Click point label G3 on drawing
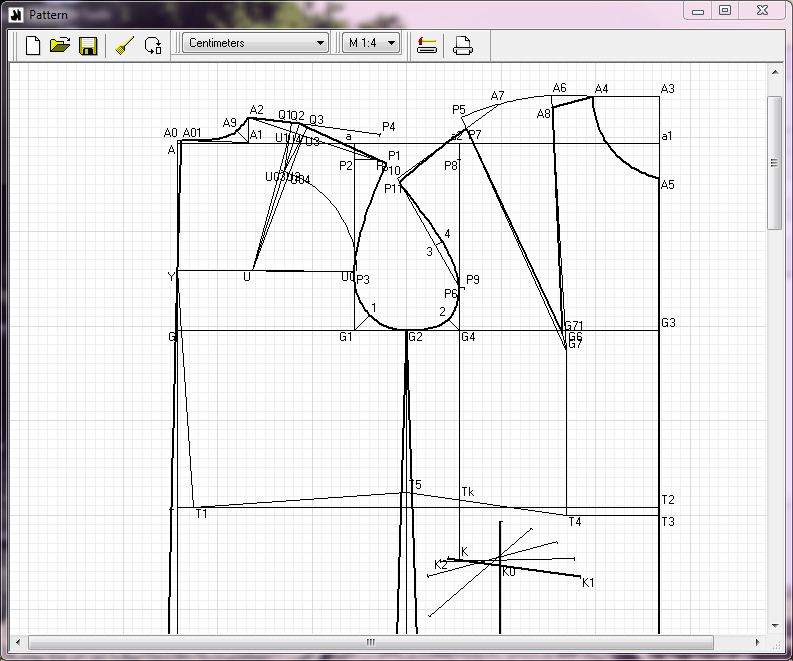The image size is (793, 661). coord(668,323)
